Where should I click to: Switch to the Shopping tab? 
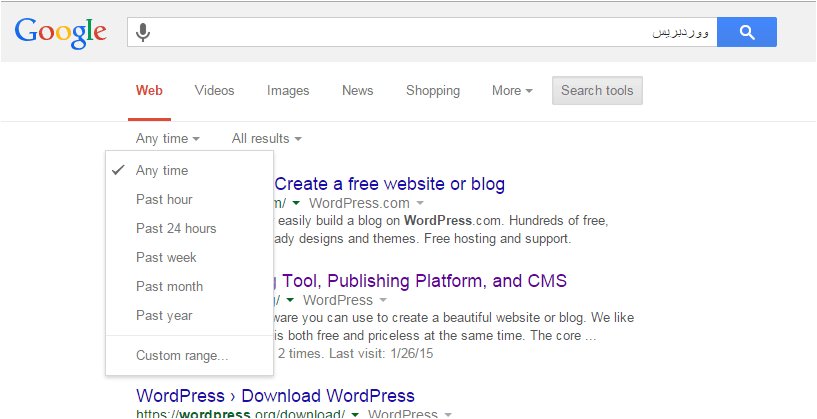[433, 91]
